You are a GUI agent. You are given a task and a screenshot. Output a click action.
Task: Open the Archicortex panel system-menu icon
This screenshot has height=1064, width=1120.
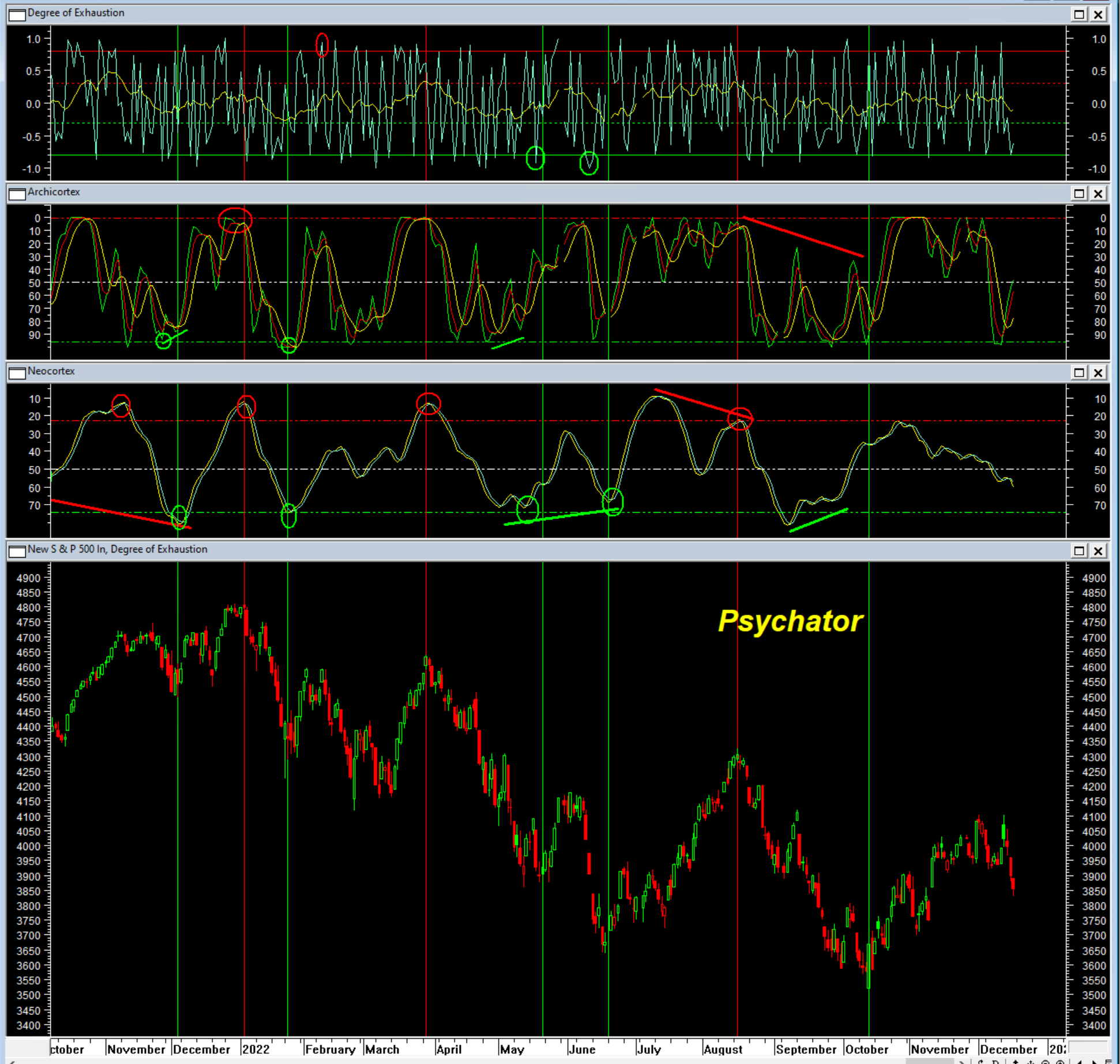17,193
